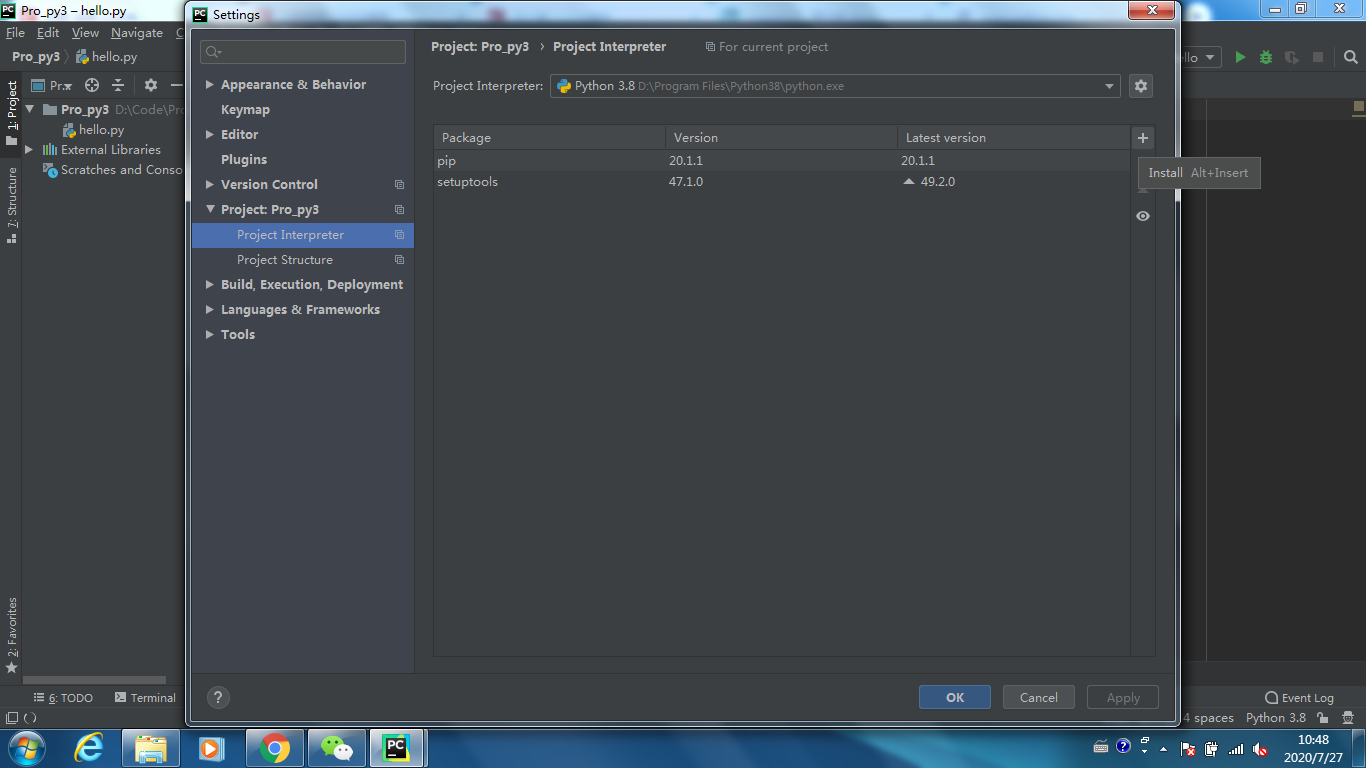The height and width of the screenshot is (768, 1366).
Task: Click the inspector hat icon in status bar
Action: click(x=1348, y=718)
